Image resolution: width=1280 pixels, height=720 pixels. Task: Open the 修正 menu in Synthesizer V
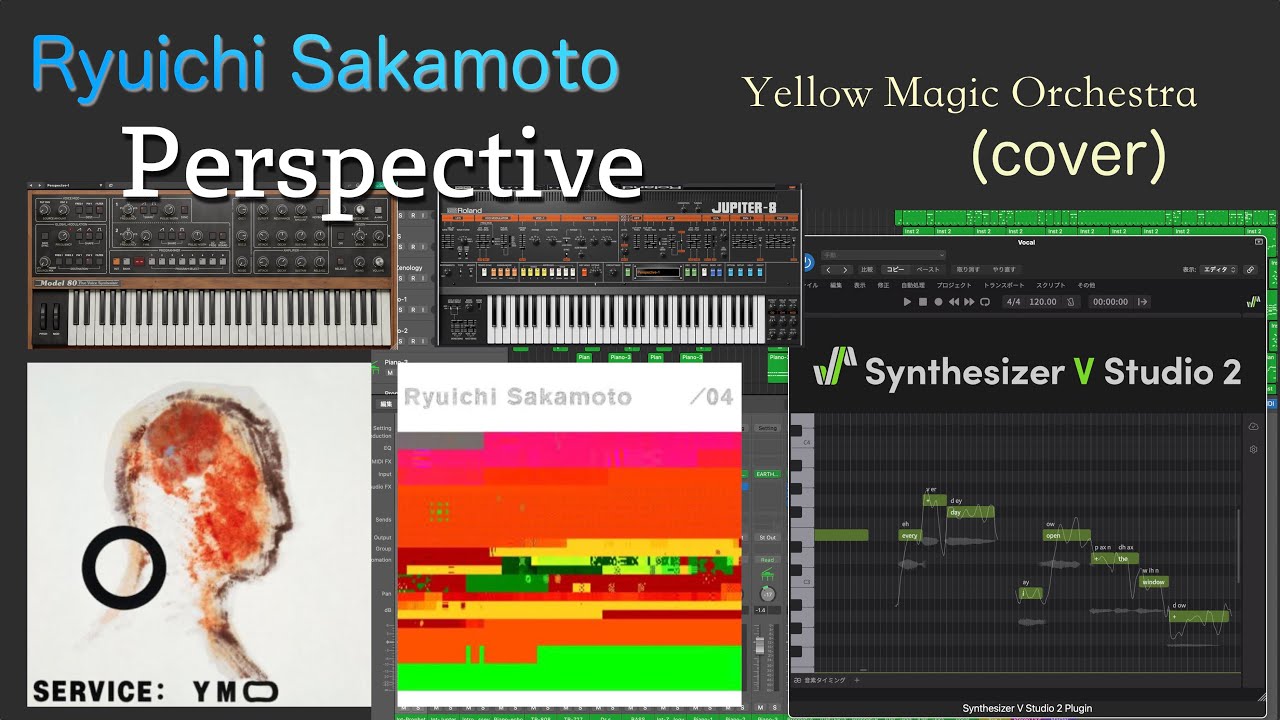883,285
